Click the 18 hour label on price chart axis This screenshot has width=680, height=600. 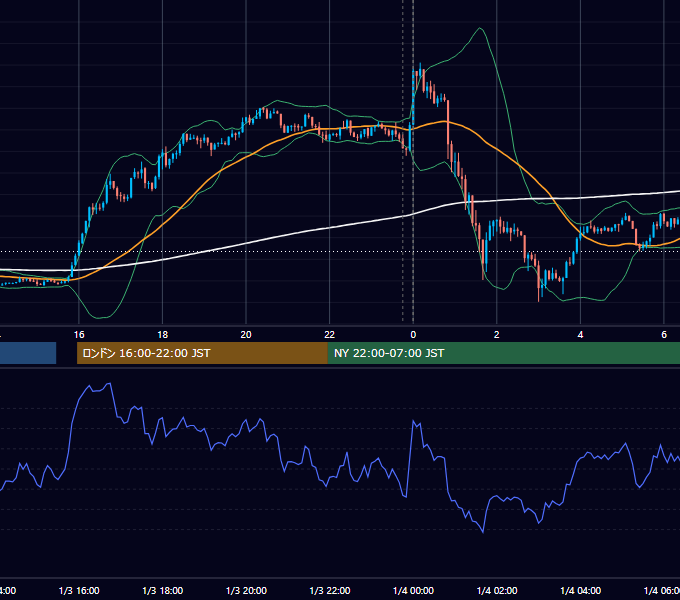pyautogui.click(x=163, y=335)
